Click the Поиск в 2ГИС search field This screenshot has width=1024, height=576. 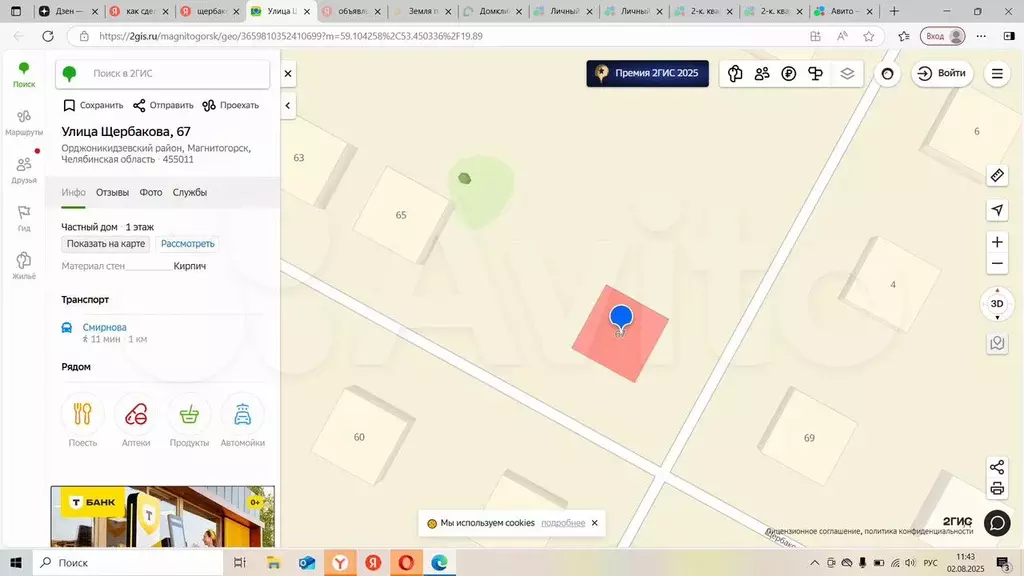tap(175, 74)
